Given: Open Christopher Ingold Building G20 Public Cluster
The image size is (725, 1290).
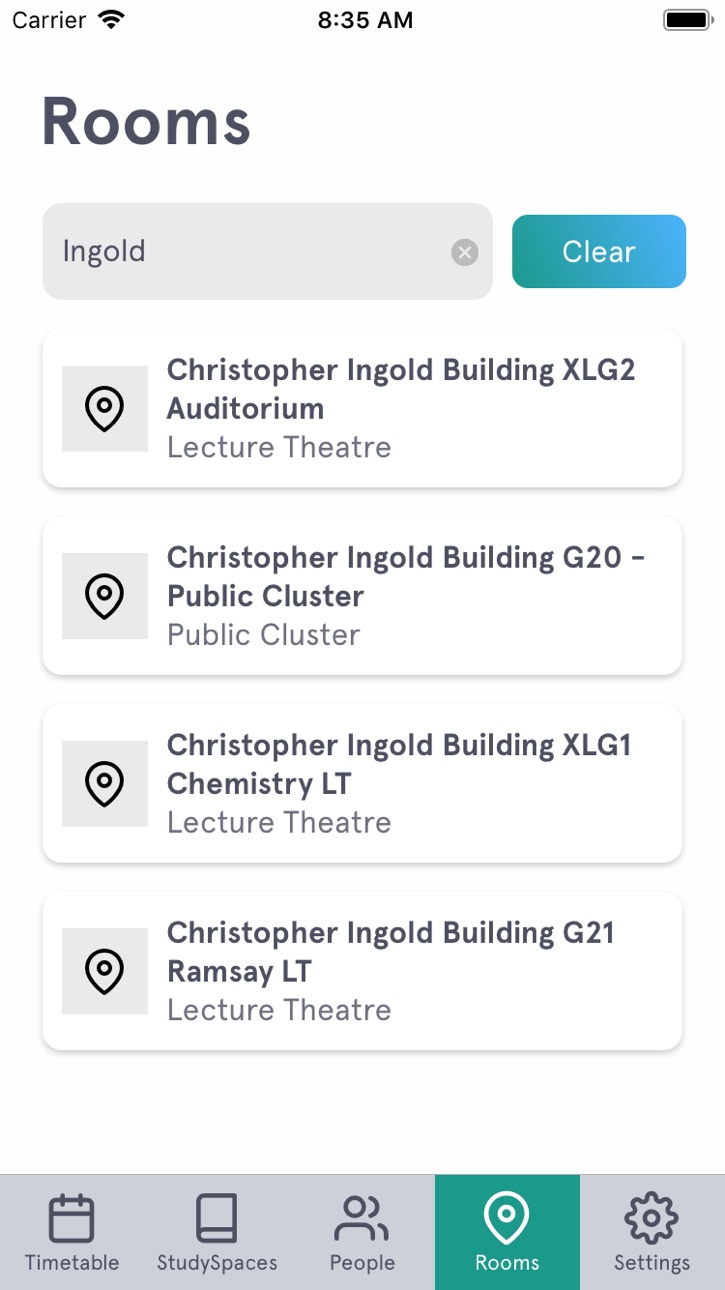Looking at the screenshot, I should 362,595.
